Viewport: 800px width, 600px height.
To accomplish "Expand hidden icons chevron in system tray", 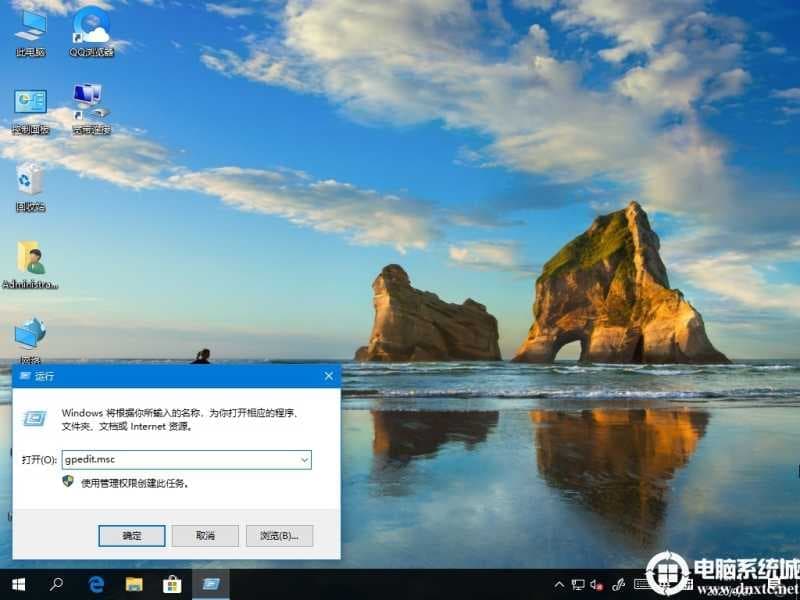I will [559, 585].
